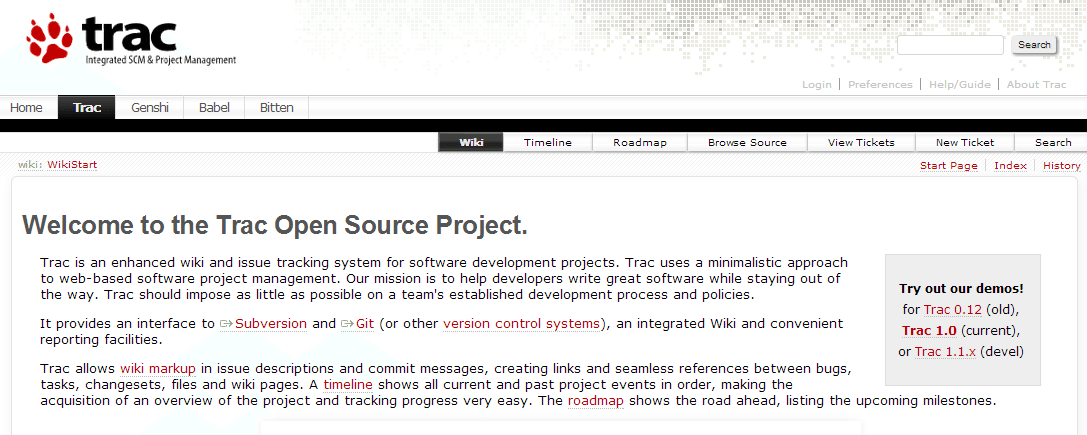The height and width of the screenshot is (435, 1087).
Task: Go to Browse Source
Action: 747,143
